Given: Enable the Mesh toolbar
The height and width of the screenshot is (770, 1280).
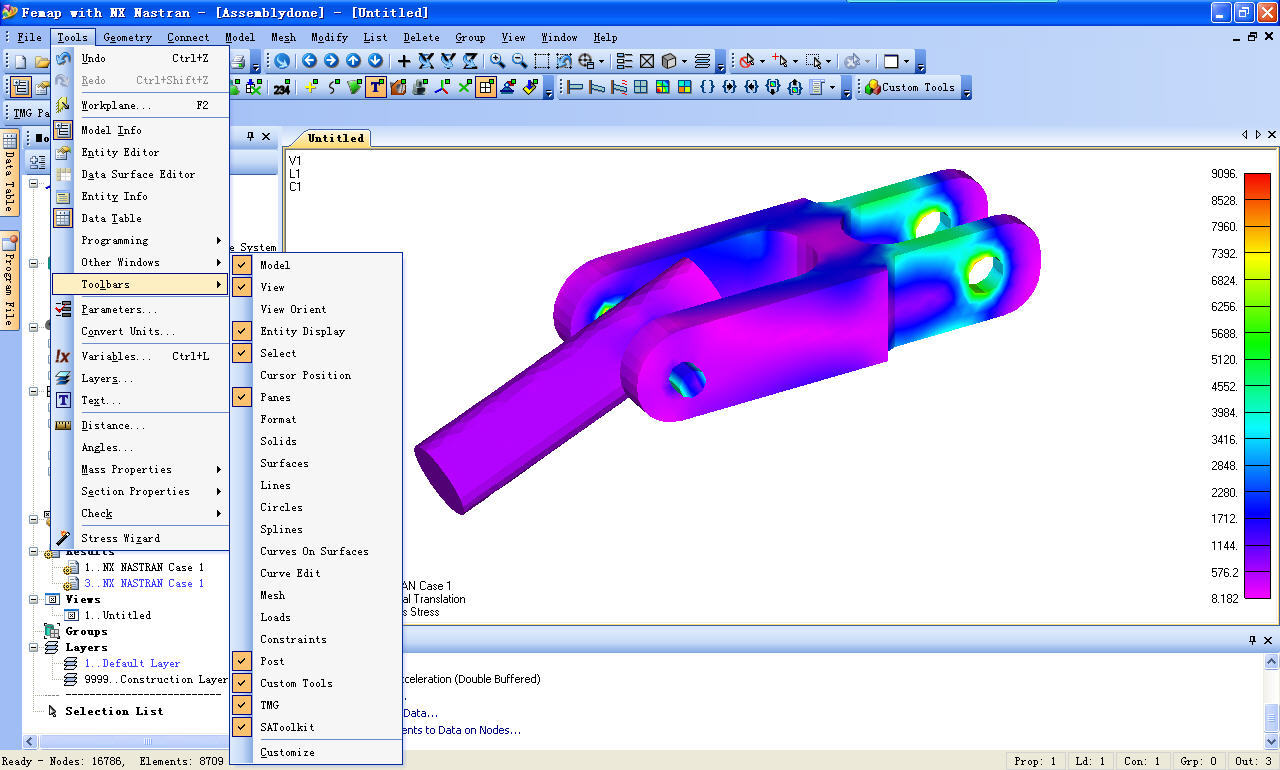Looking at the screenshot, I should click(316, 595).
